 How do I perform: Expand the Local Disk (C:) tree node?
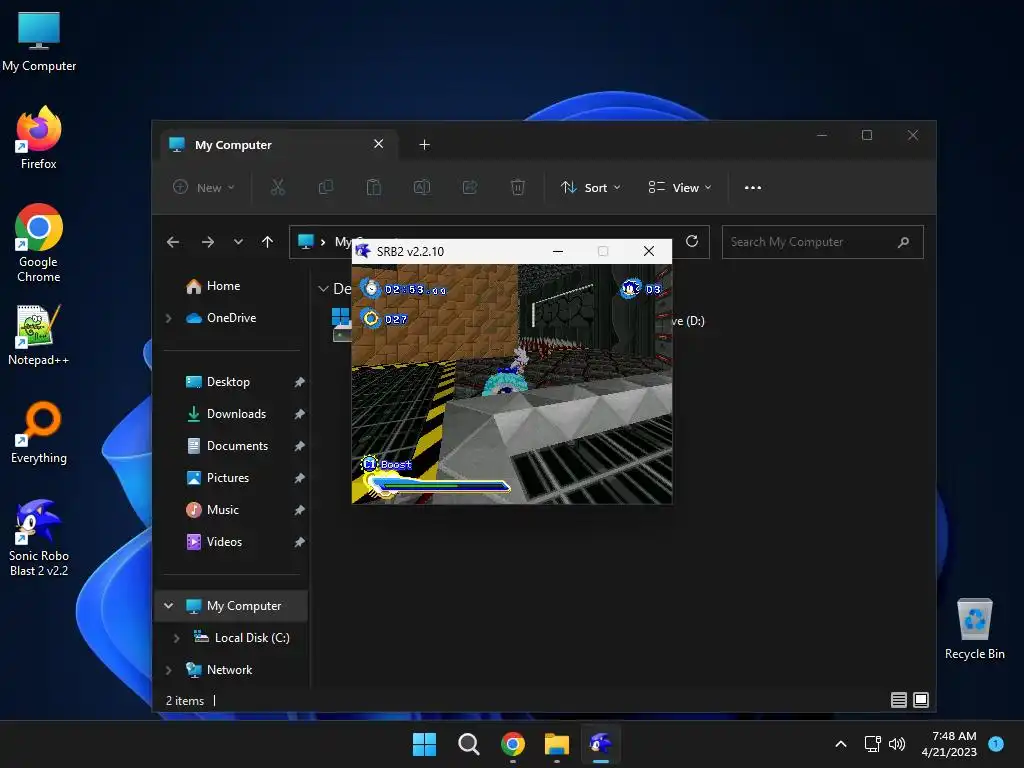176,638
